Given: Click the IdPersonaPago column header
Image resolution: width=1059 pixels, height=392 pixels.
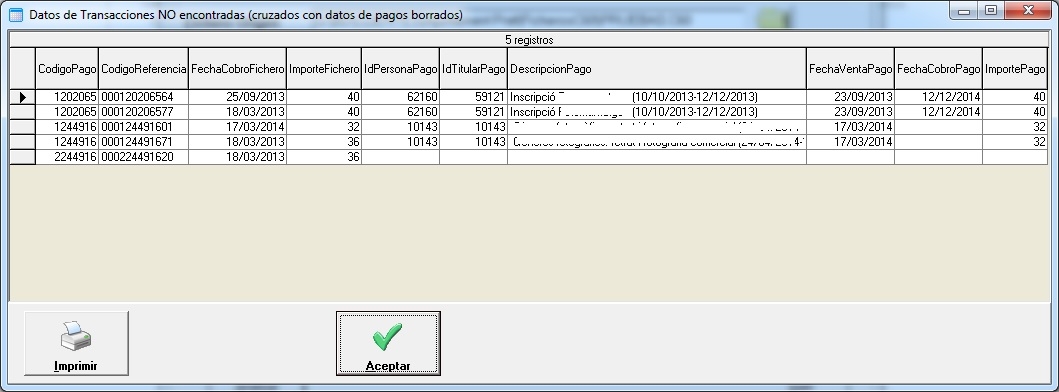Looking at the screenshot, I should pos(401,68).
